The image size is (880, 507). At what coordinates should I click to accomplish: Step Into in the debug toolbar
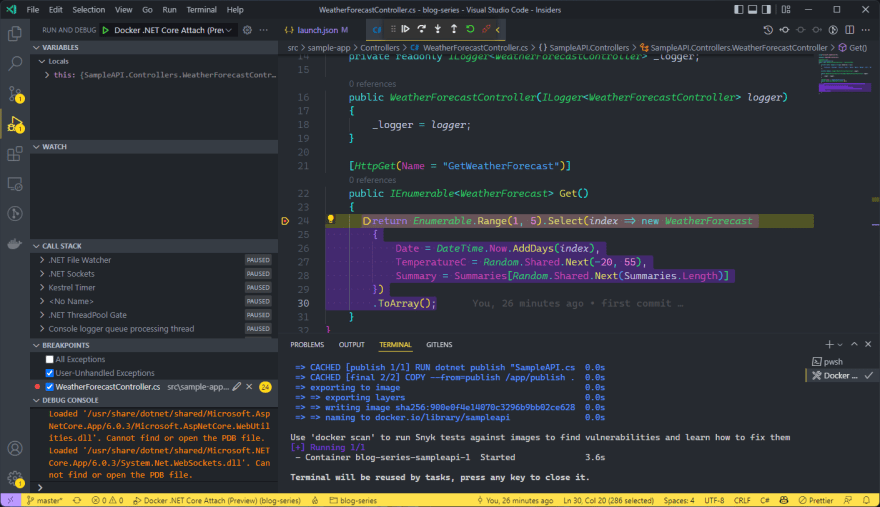pos(438,29)
